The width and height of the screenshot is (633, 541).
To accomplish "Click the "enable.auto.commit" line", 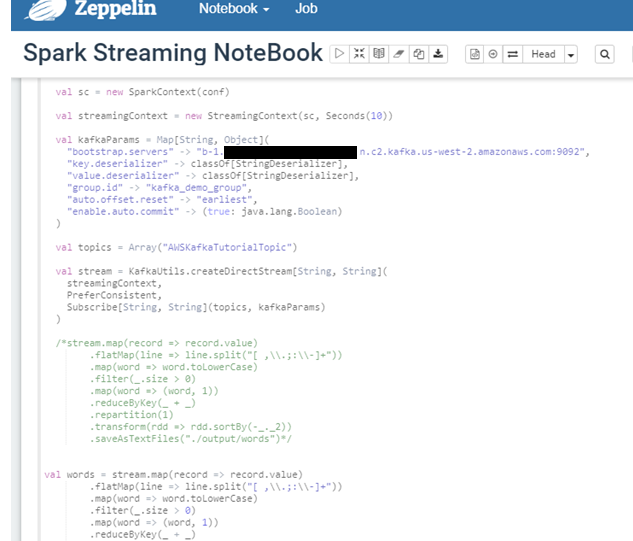I will click(x=205, y=212).
